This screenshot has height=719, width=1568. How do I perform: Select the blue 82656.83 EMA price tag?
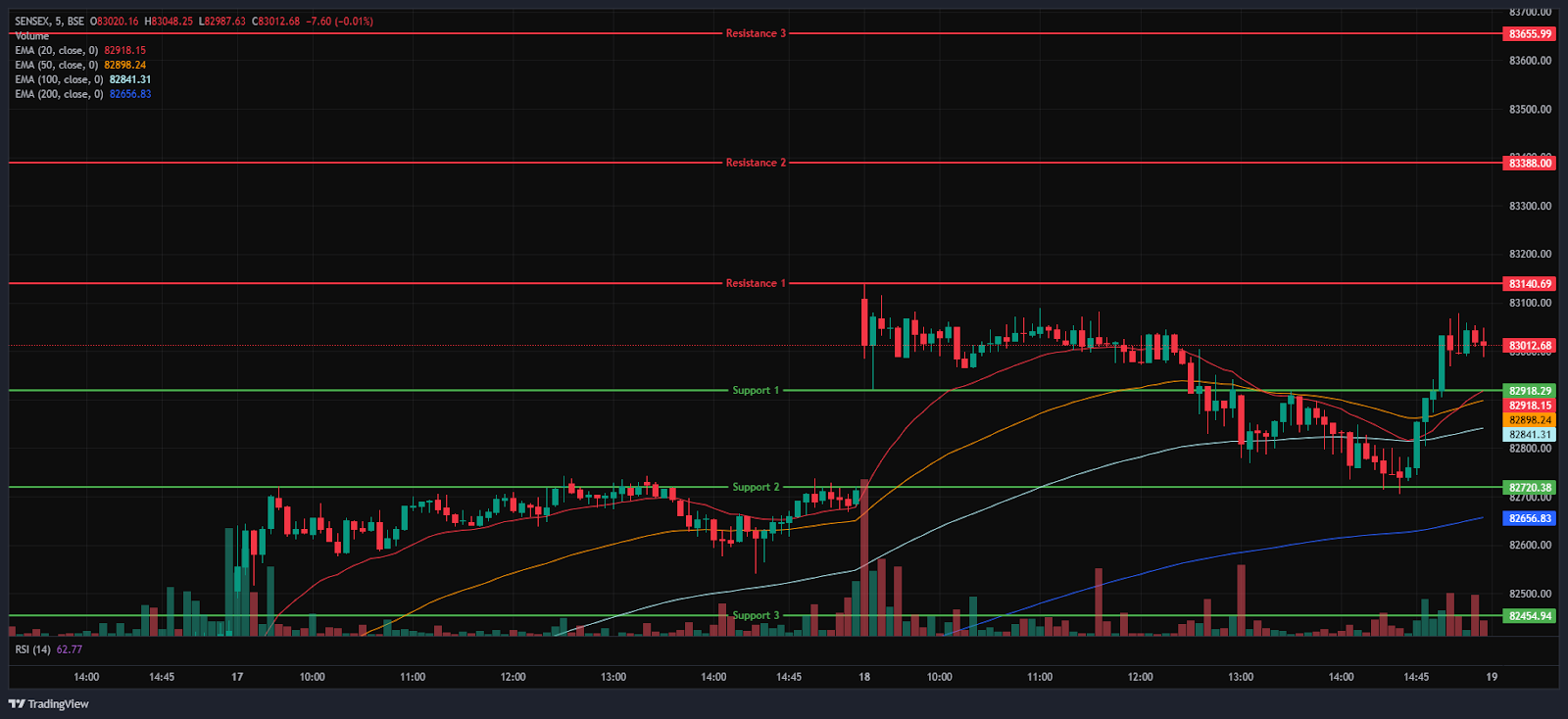click(1529, 518)
